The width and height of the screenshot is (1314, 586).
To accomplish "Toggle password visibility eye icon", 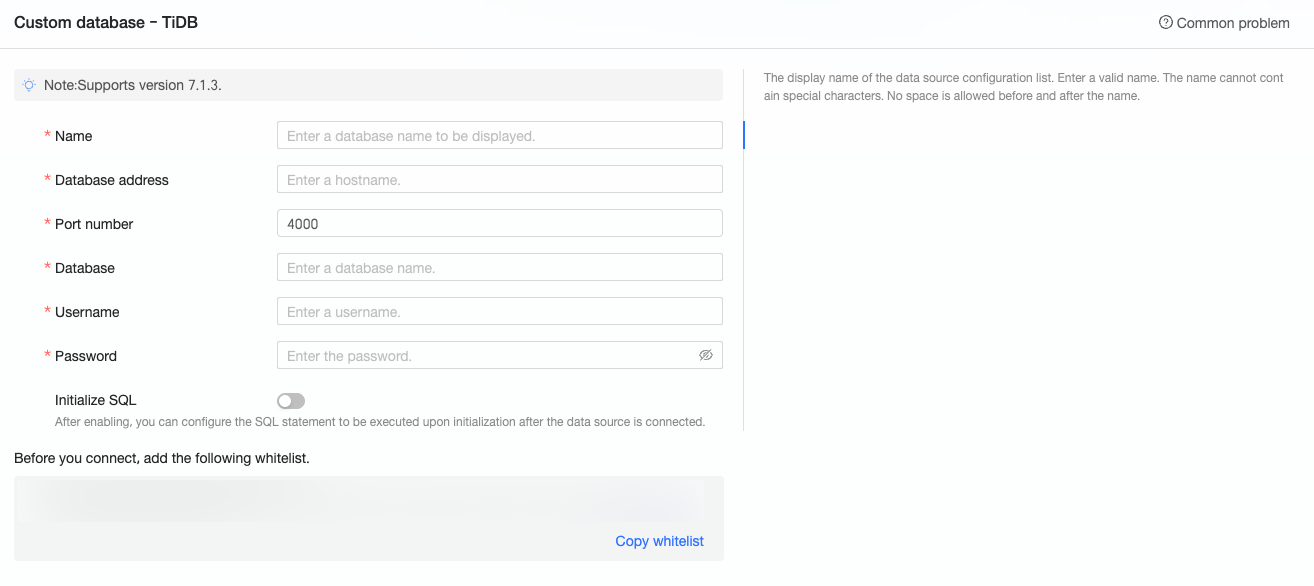I will [x=706, y=355].
